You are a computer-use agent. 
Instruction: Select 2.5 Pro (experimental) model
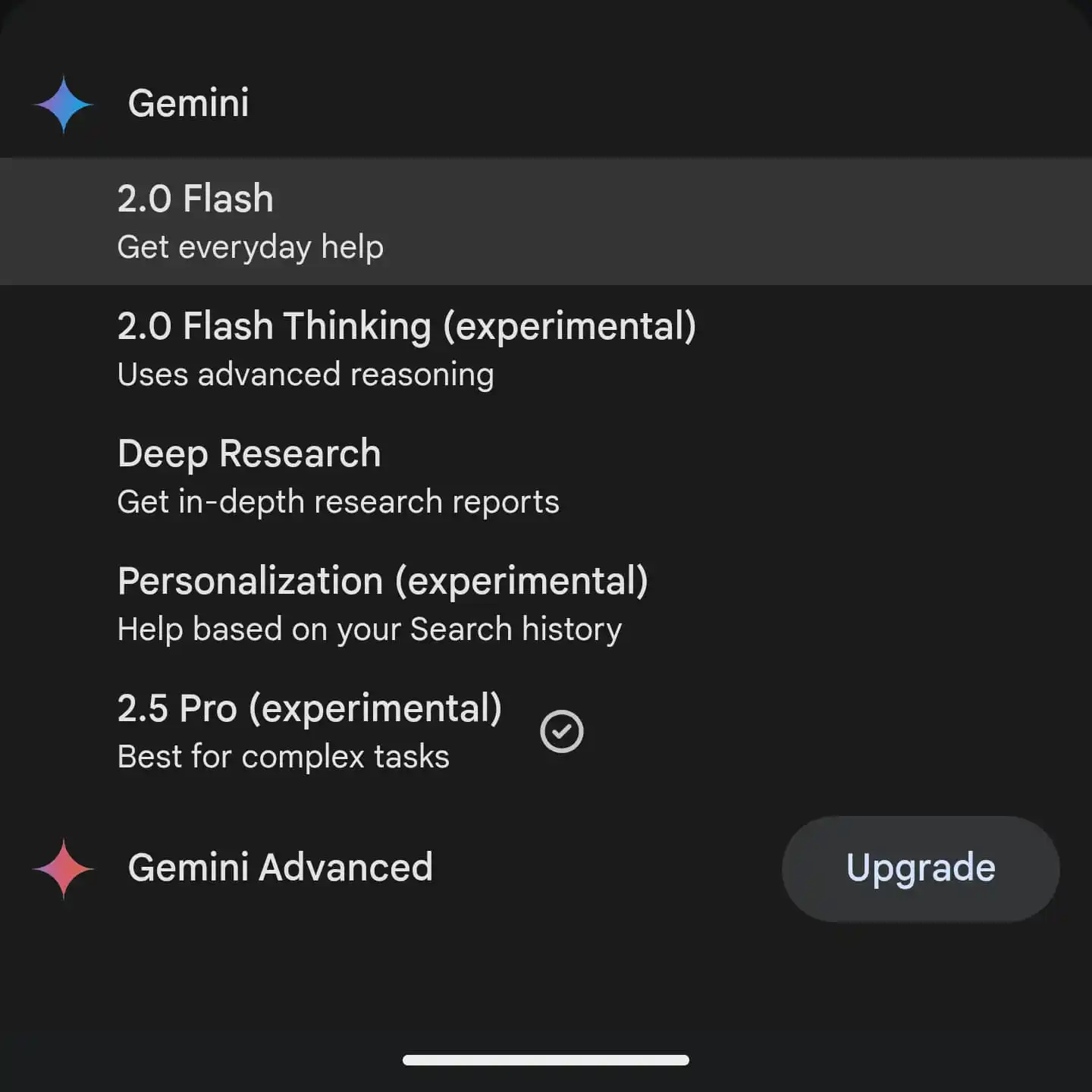coord(309,730)
